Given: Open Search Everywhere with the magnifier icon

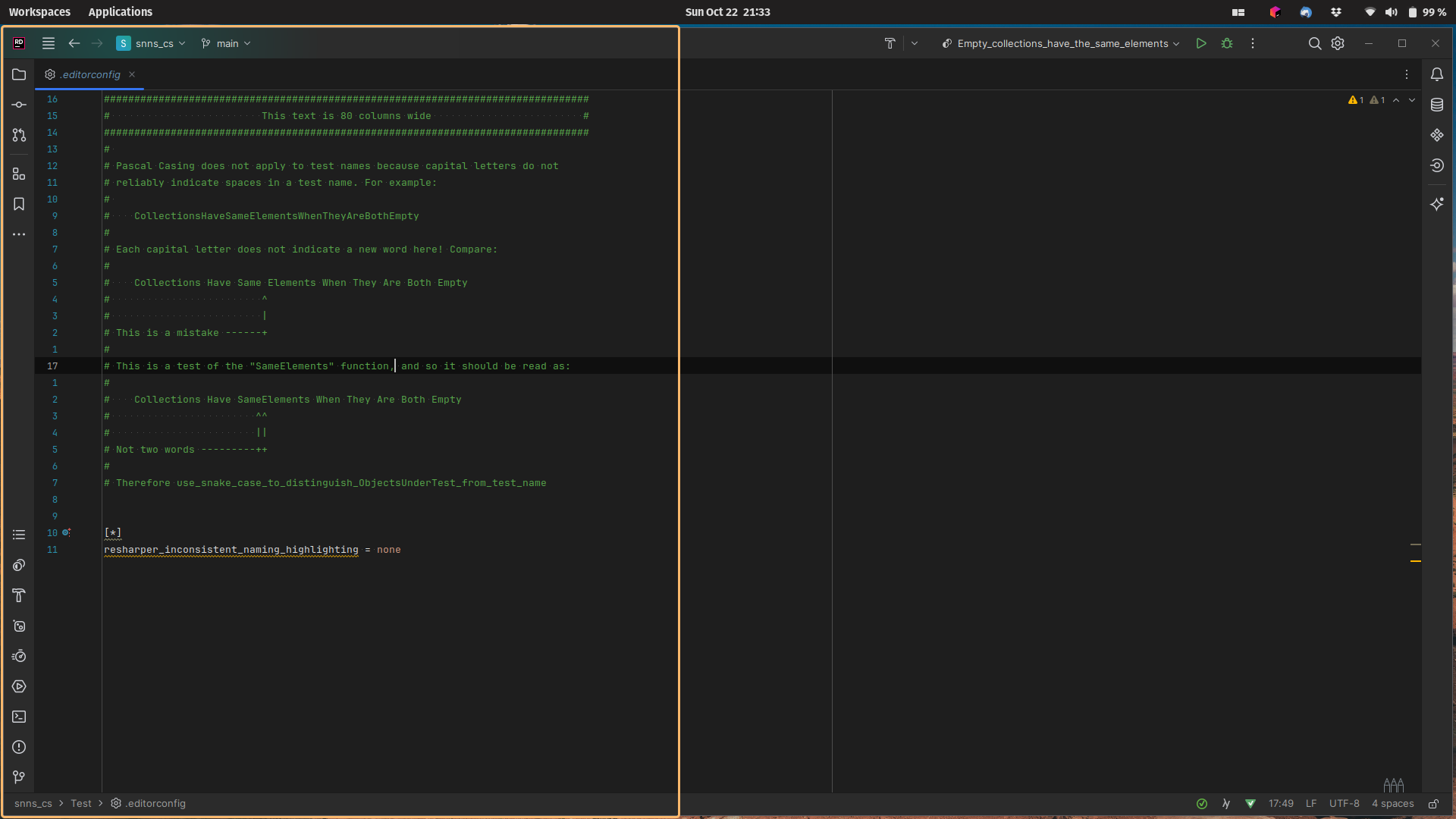Looking at the screenshot, I should [1315, 43].
